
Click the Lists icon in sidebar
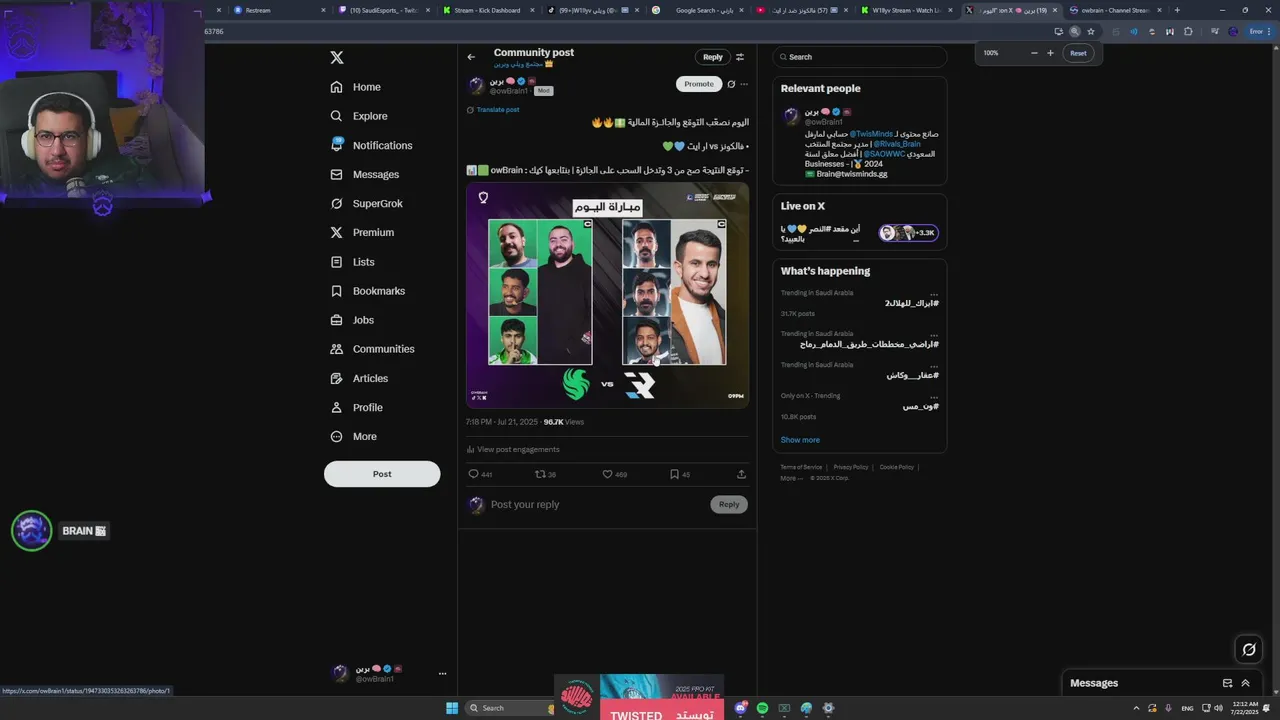click(337, 262)
